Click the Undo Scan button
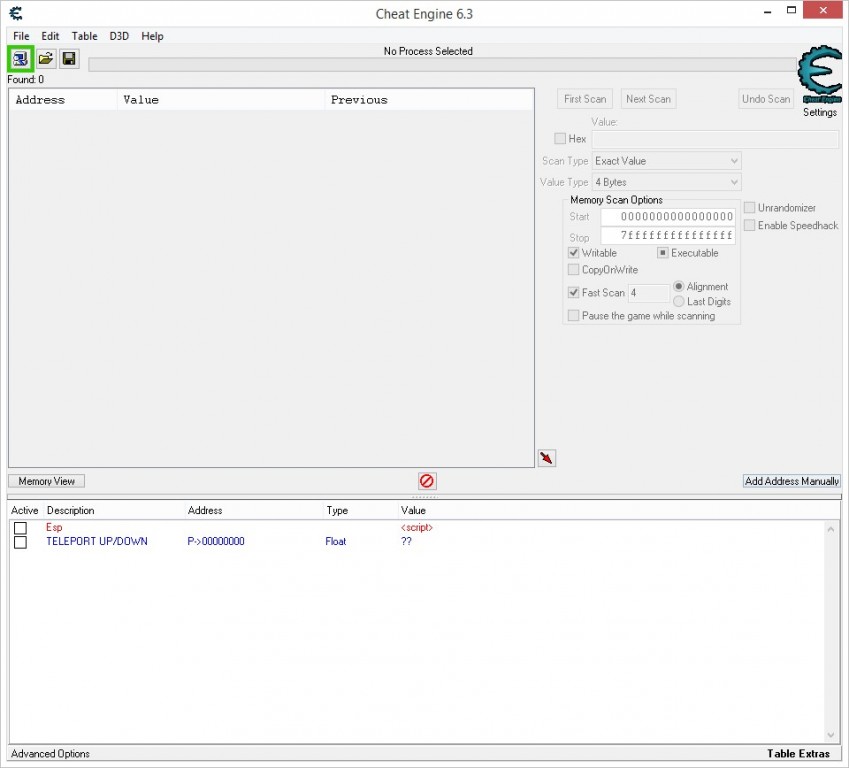Screen dimensions: 849x768 point(766,99)
